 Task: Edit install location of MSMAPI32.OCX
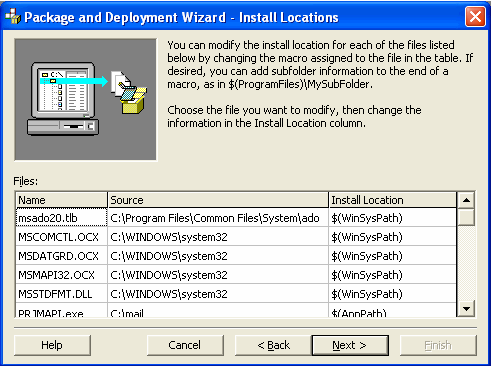[392, 275]
